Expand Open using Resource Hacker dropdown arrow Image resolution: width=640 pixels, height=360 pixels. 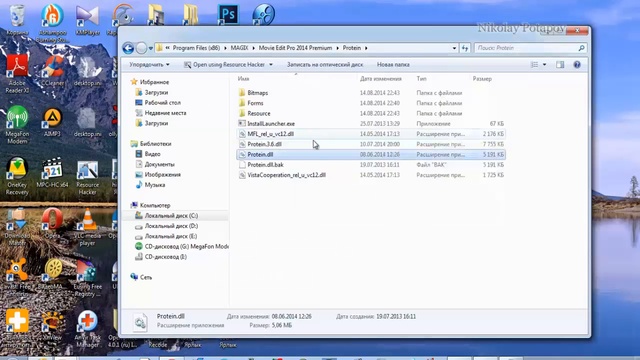coord(271,64)
